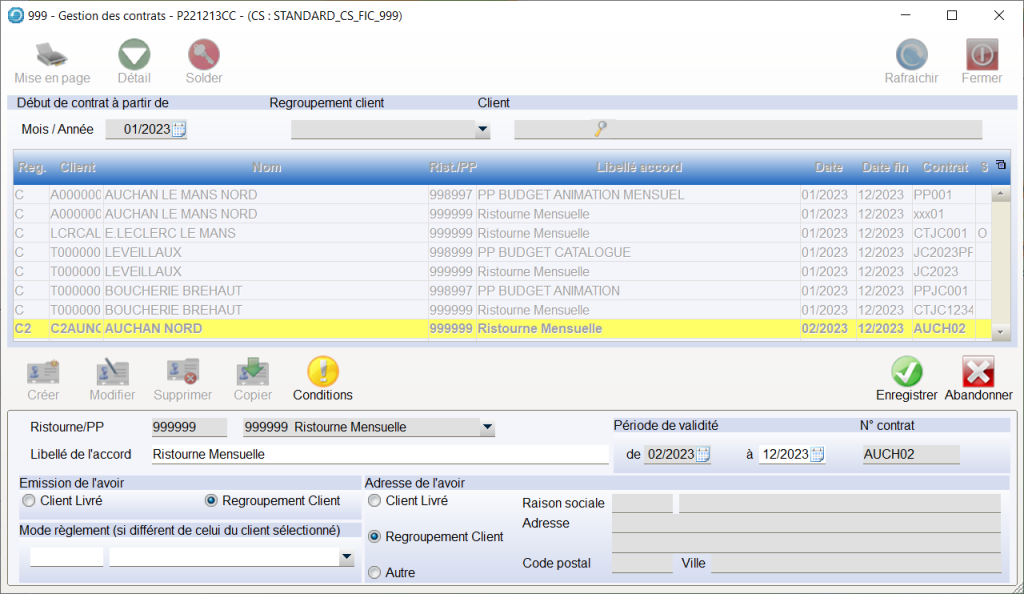Click the red Abandonner cross icon

(x=977, y=372)
